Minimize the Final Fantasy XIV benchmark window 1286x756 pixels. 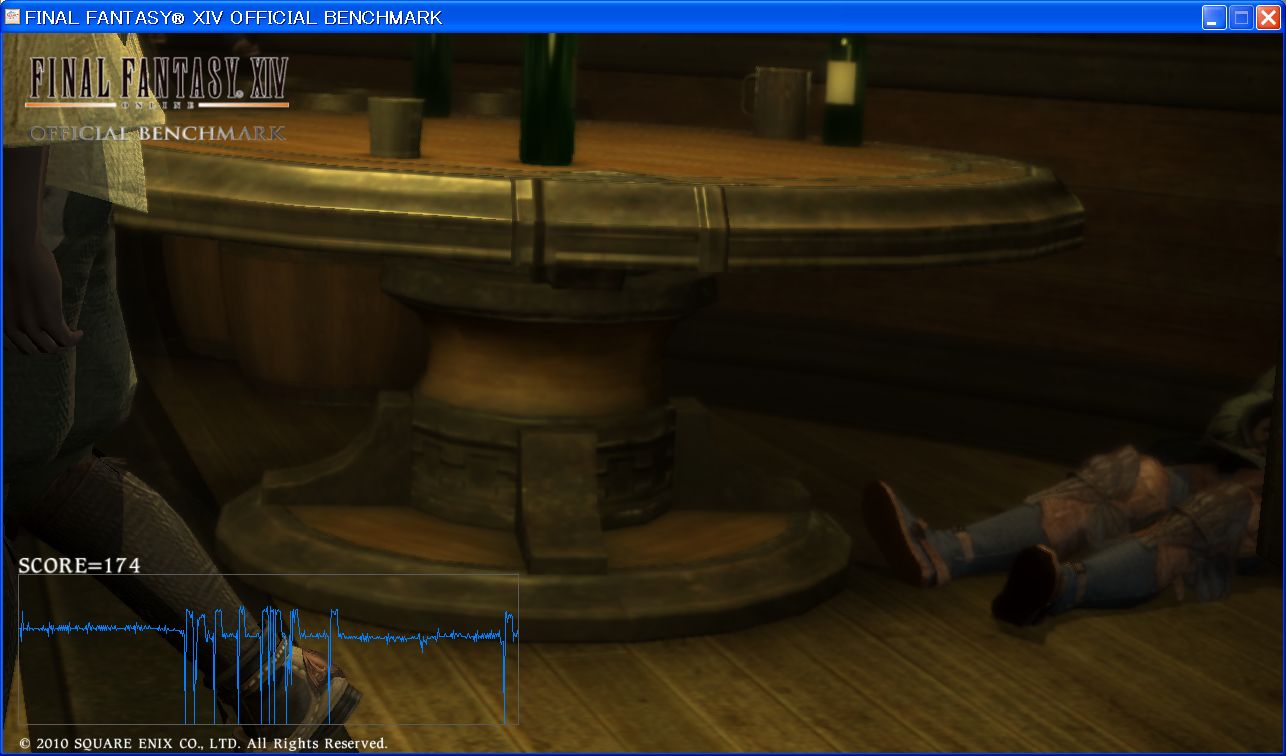click(1214, 17)
